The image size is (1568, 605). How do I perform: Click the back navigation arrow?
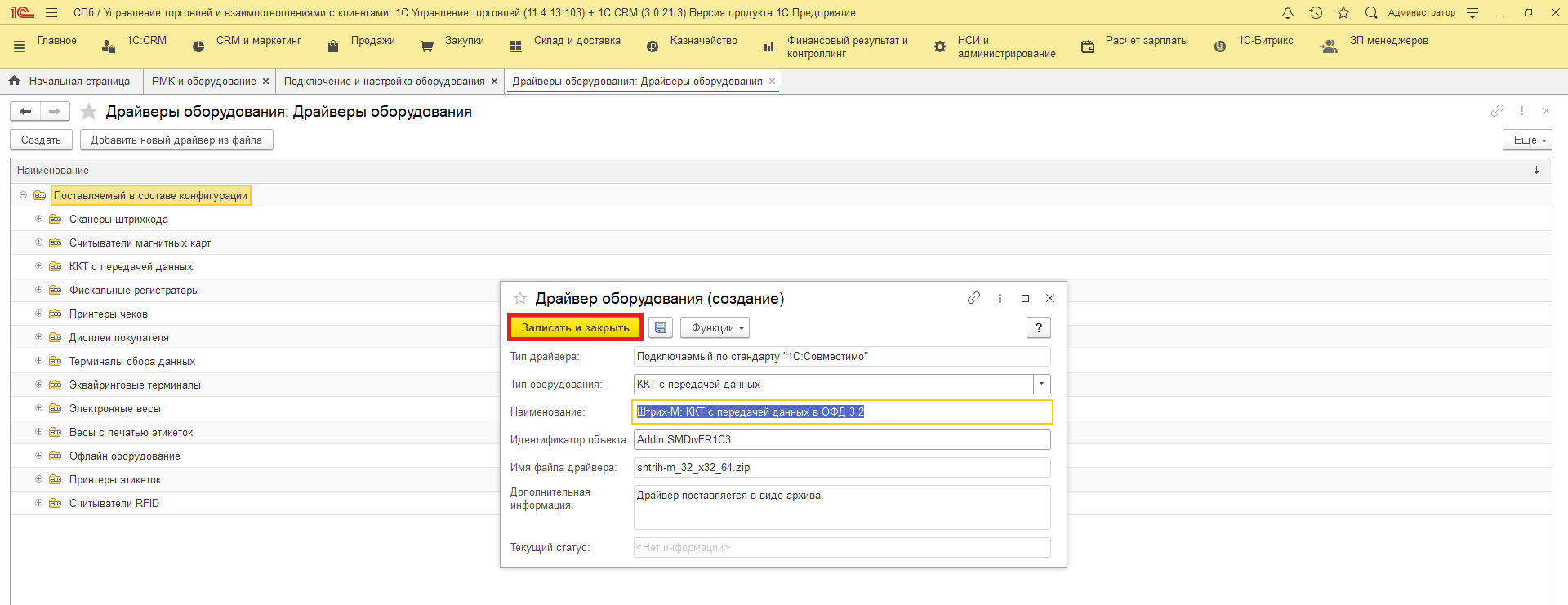(25, 112)
